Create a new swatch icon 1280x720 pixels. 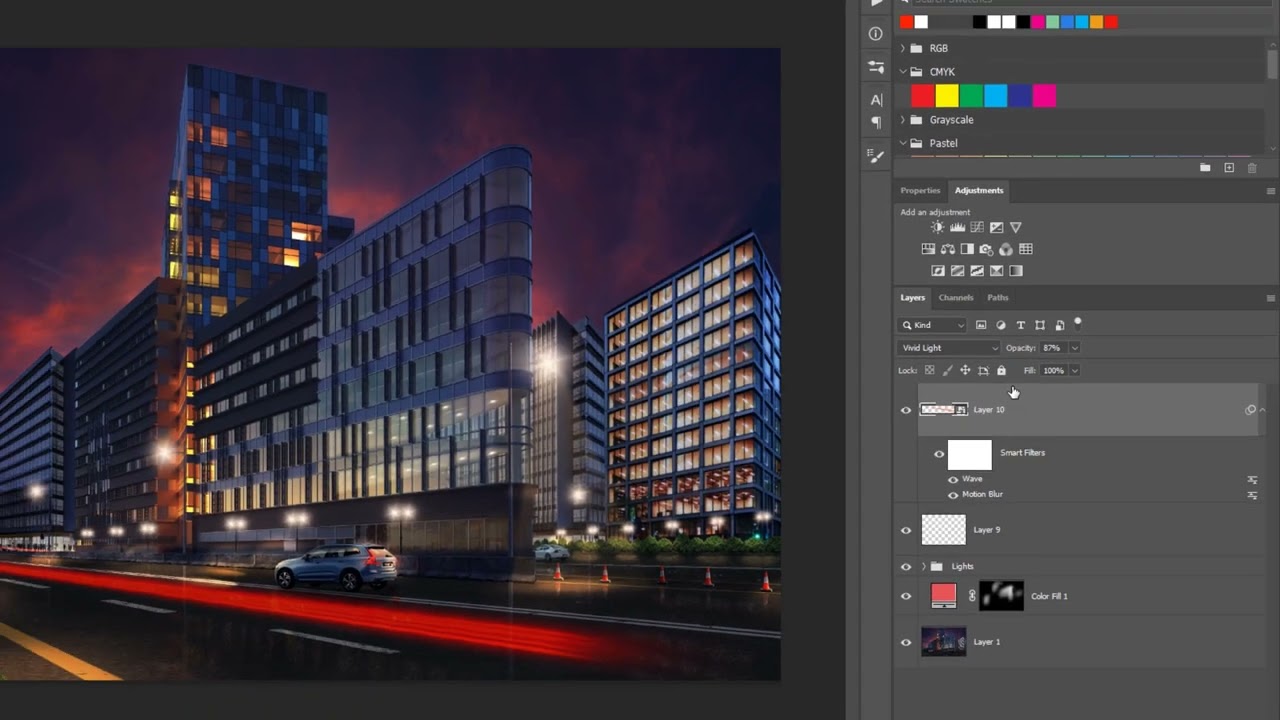point(1229,168)
